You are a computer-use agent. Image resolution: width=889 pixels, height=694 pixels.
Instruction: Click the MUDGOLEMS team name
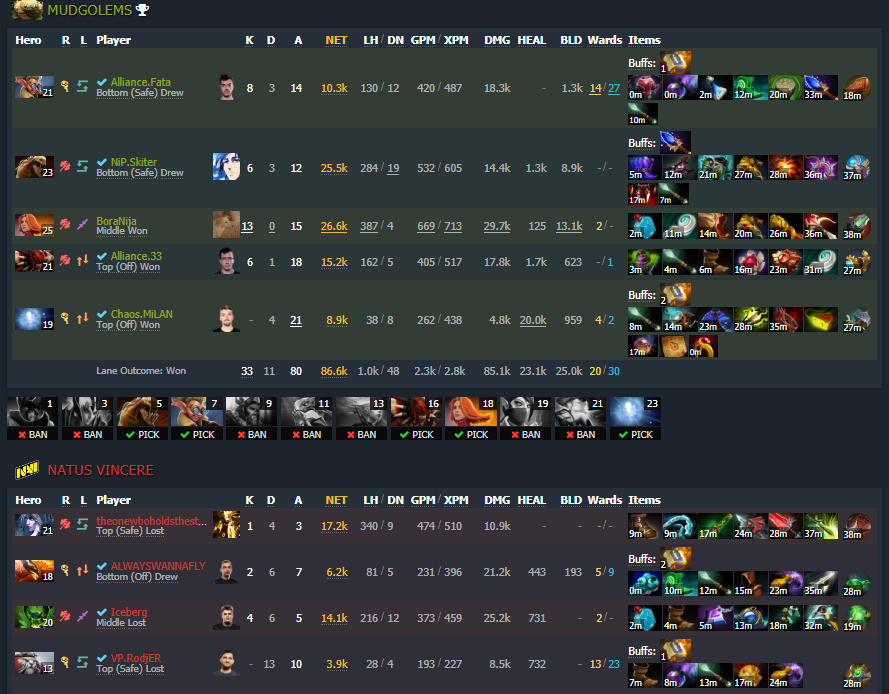coord(90,10)
